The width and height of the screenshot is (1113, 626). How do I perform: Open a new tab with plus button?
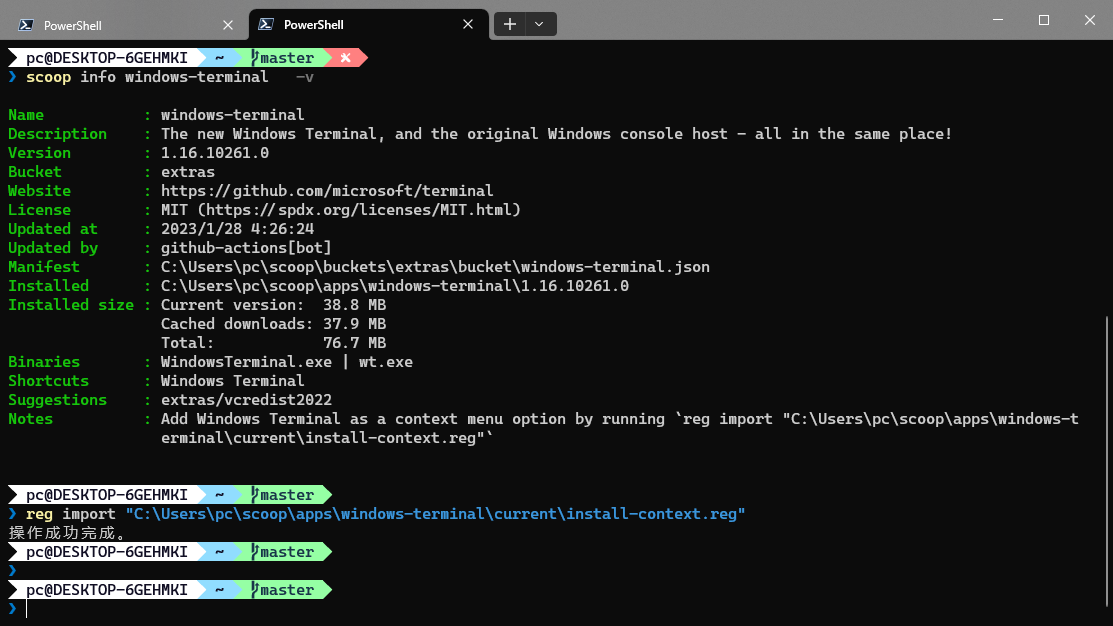pos(510,24)
